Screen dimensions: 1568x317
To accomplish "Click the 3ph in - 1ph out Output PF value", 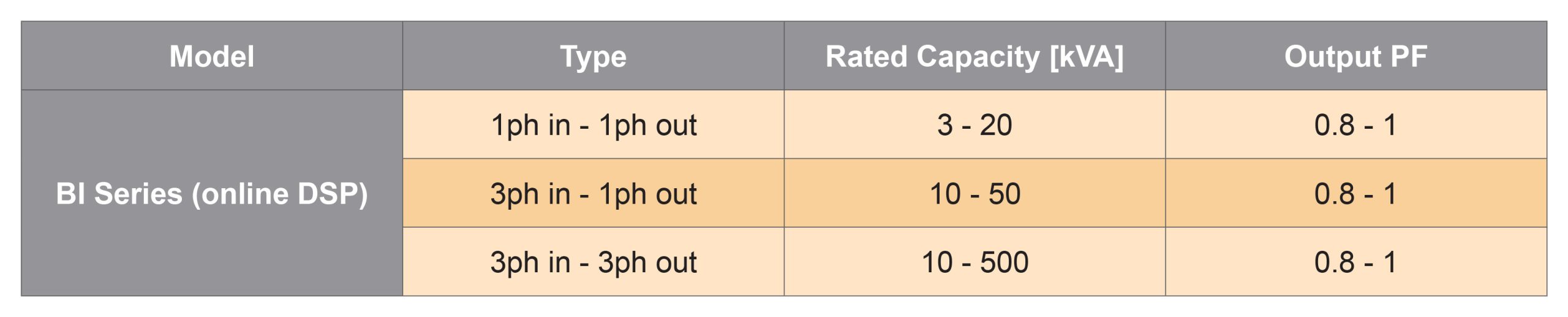I will click(1355, 194).
